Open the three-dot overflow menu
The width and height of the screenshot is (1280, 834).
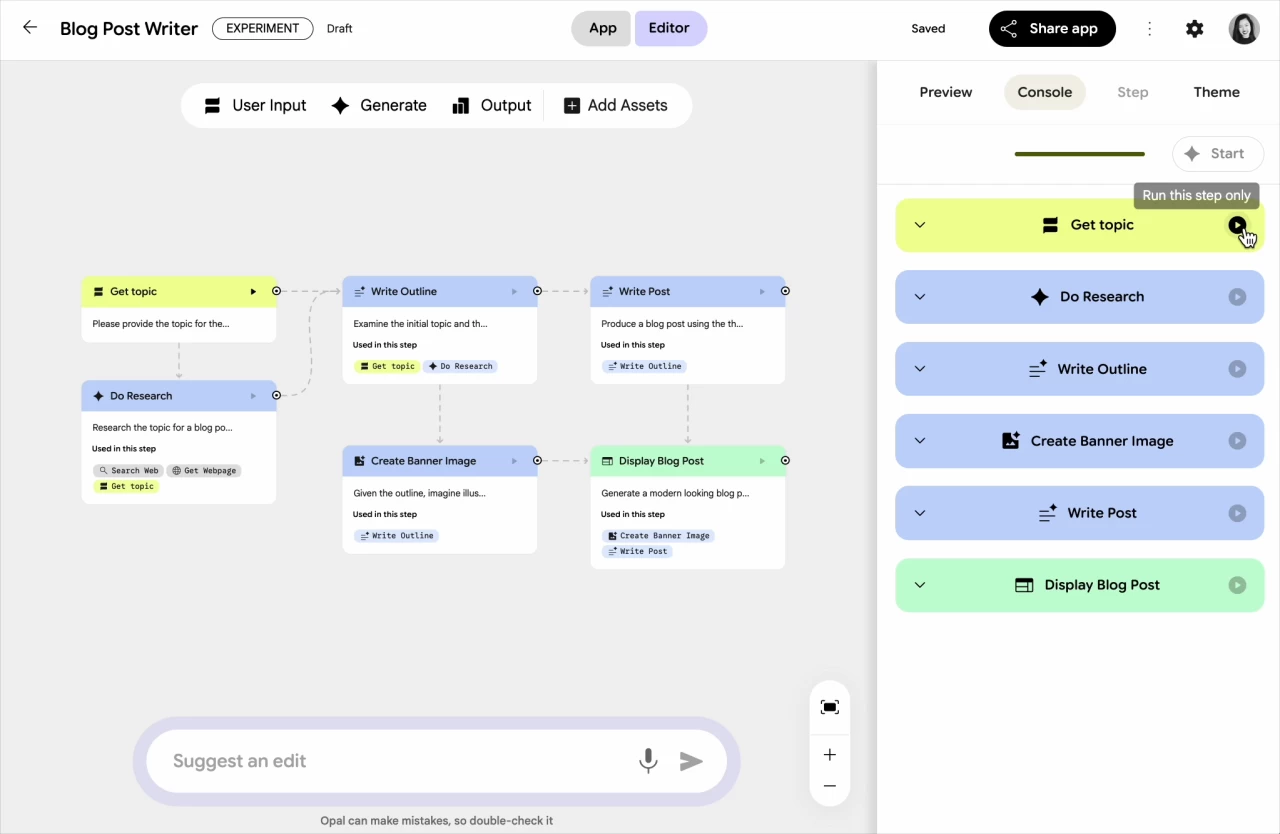(x=1150, y=29)
